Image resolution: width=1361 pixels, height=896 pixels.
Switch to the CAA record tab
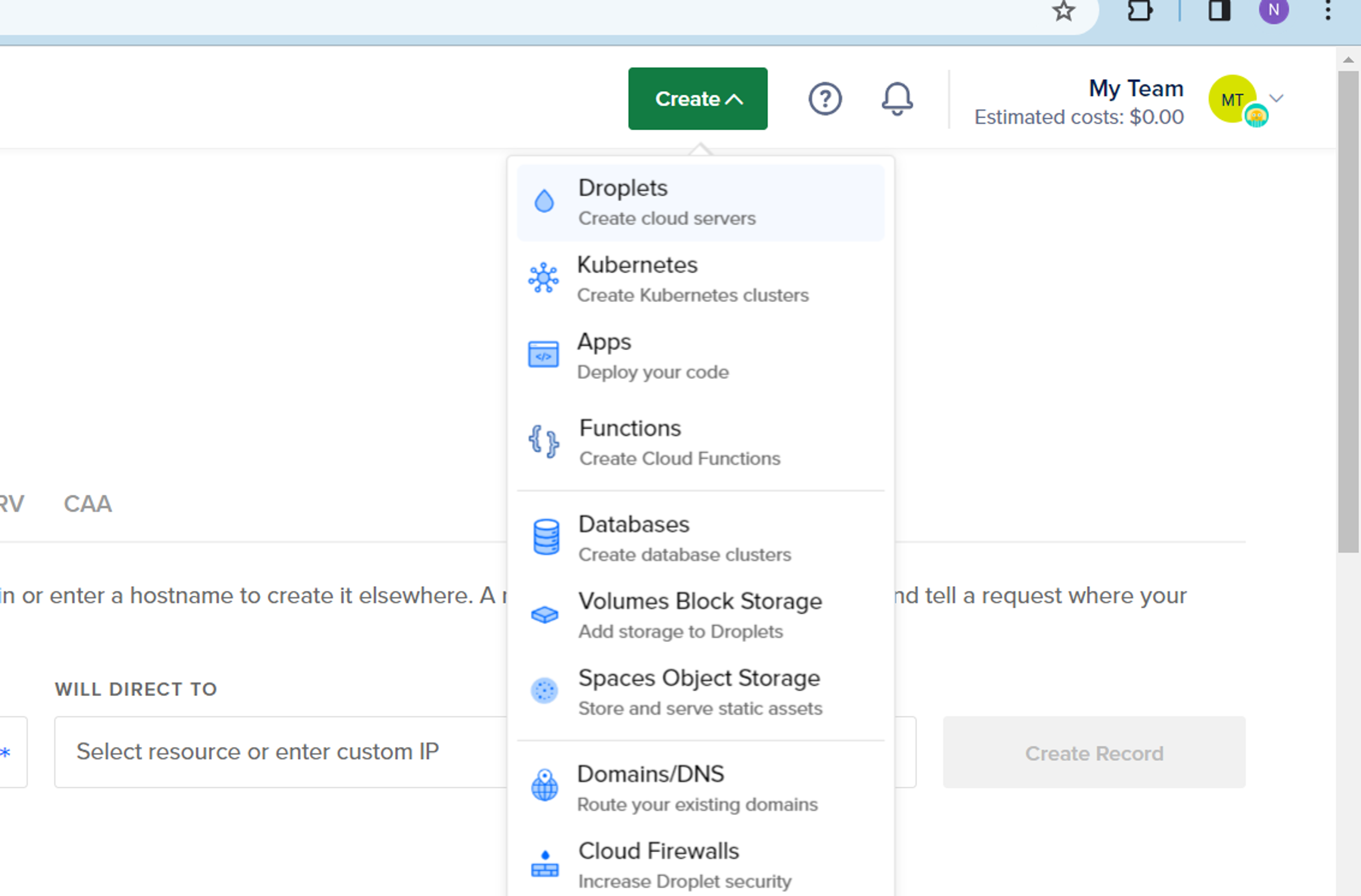click(x=88, y=504)
